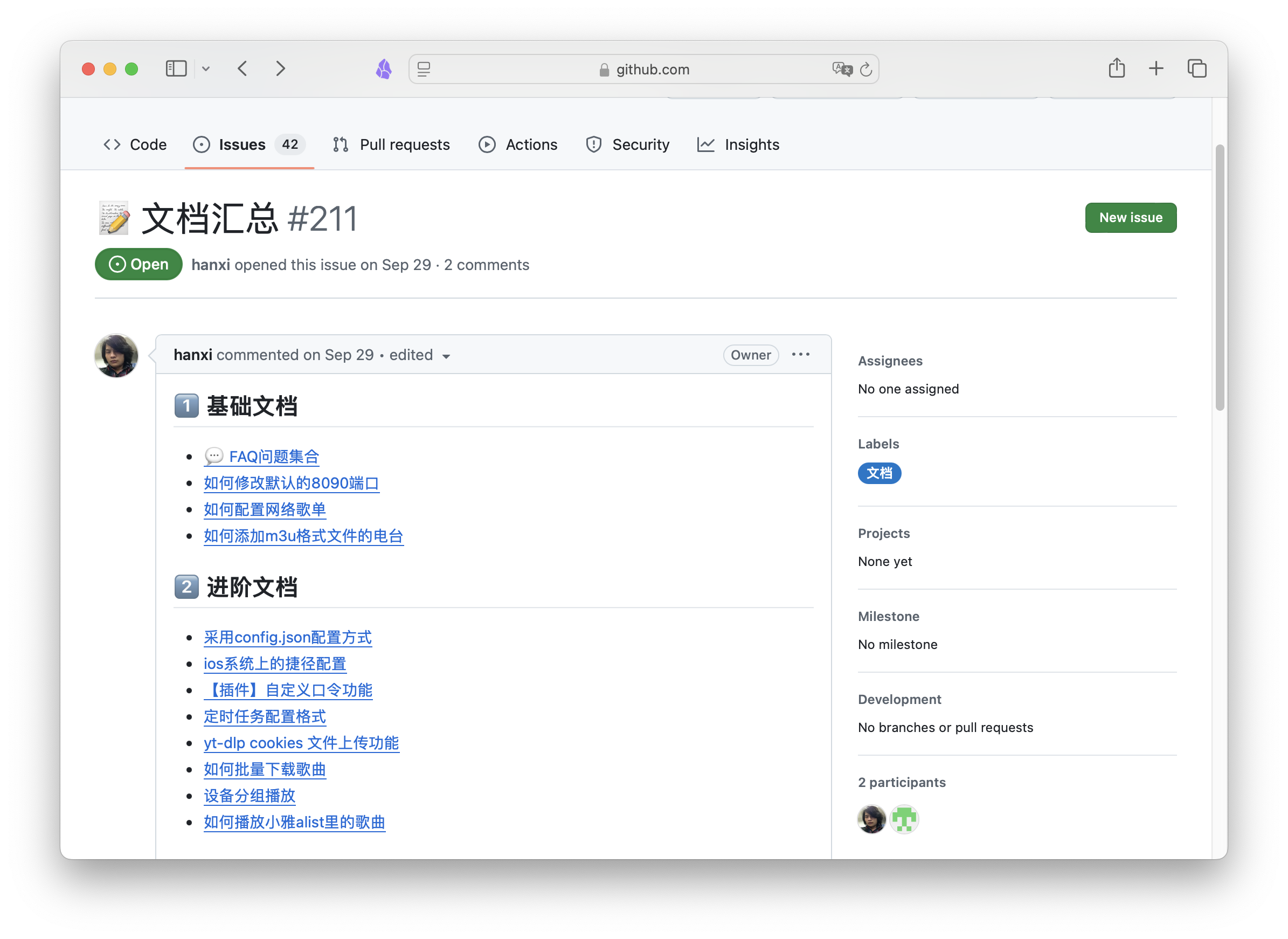Image resolution: width=1288 pixels, height=939 pixels.
Task: Click the Development sidebar heading
Action: click(899, 699)
